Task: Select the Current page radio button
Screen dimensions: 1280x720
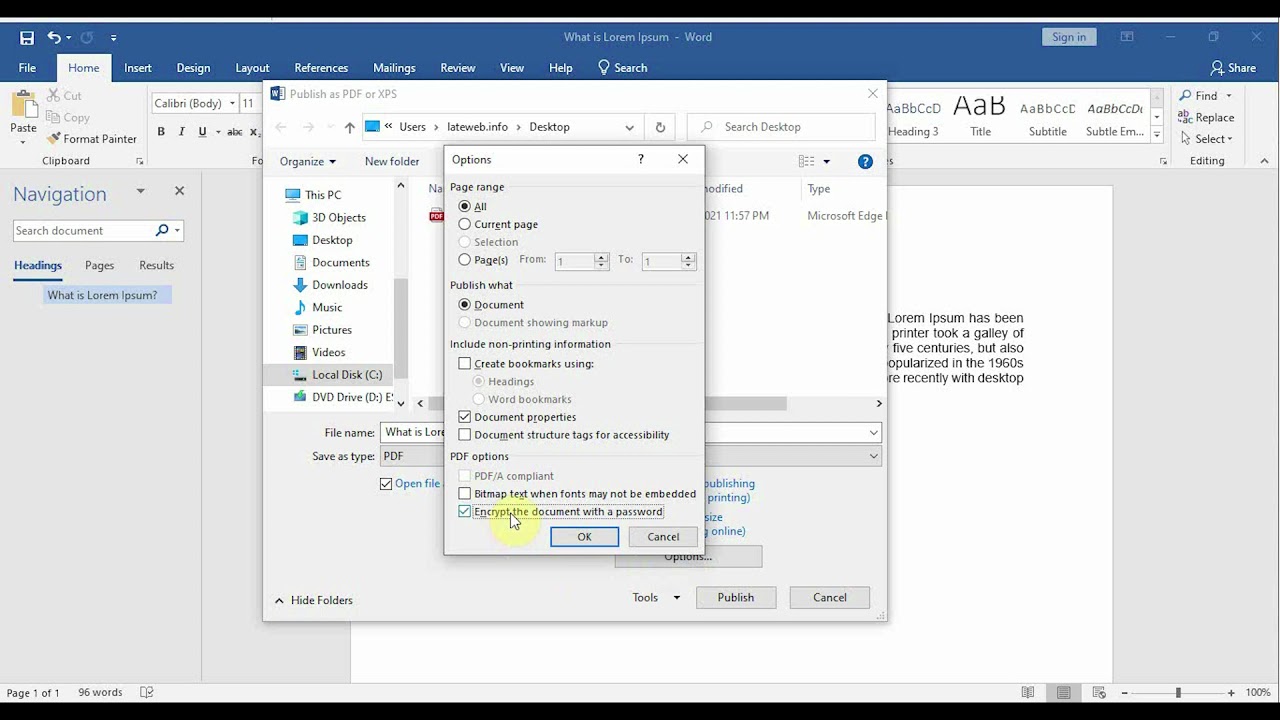Action: 464,225
